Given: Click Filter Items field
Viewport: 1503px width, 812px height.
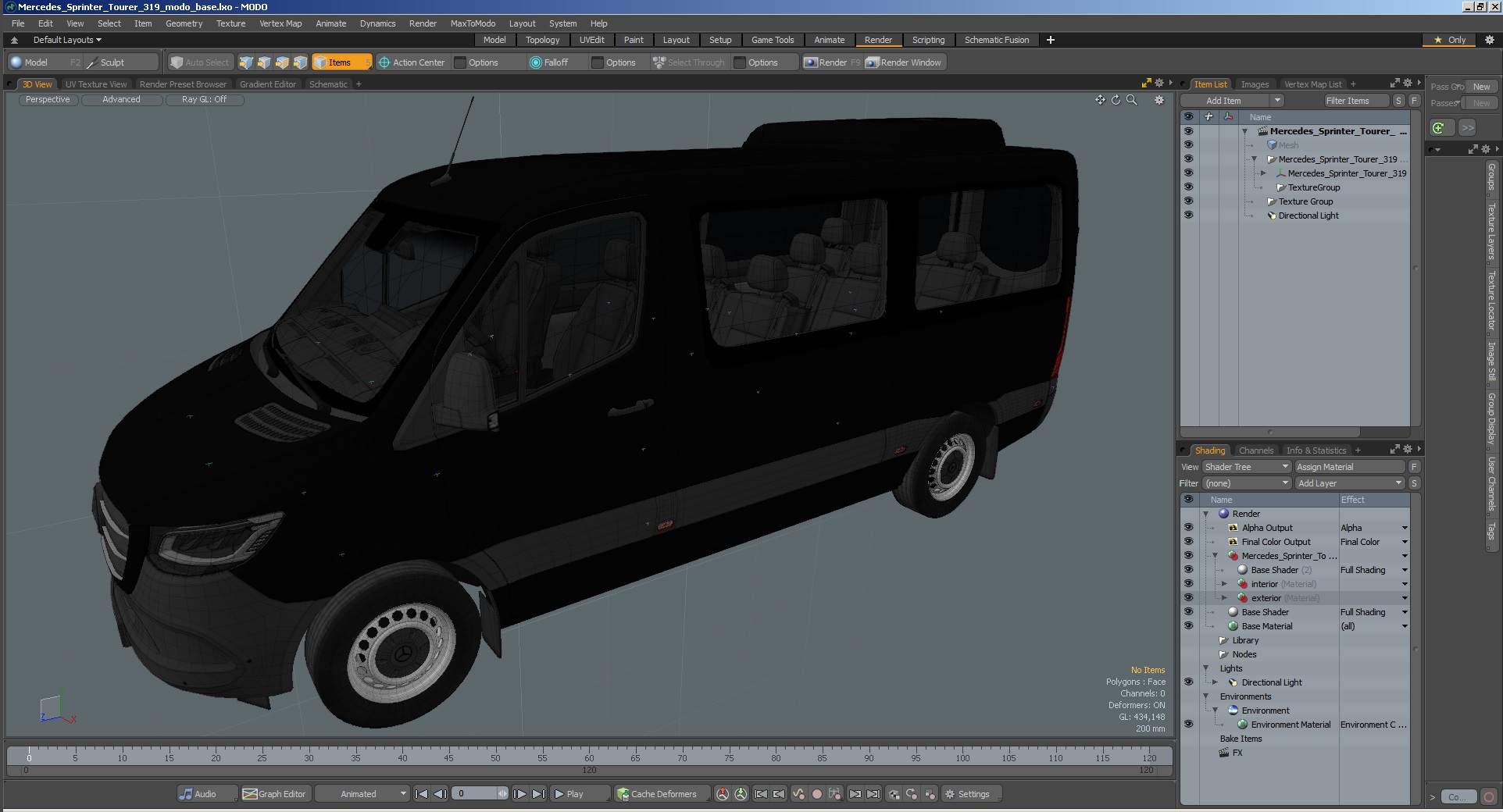Looking at the screenshot, I should pos(1356,101).
